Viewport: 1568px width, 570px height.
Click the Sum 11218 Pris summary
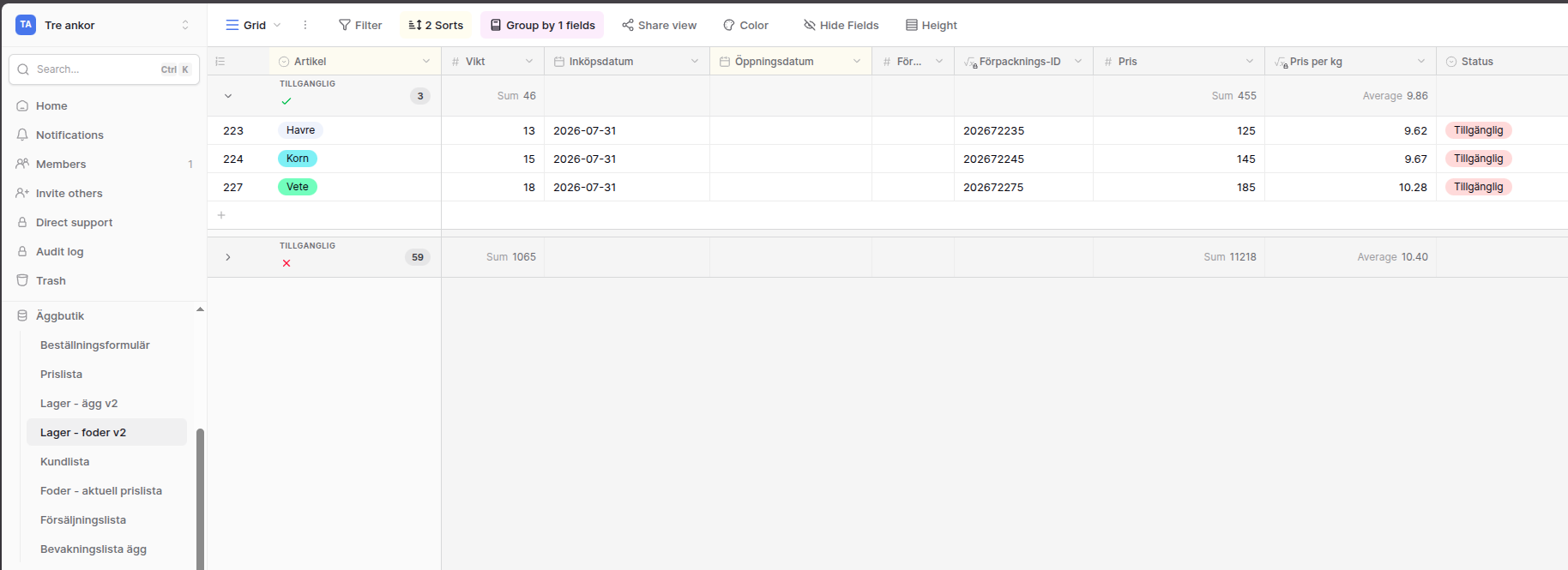(1230, 257)
